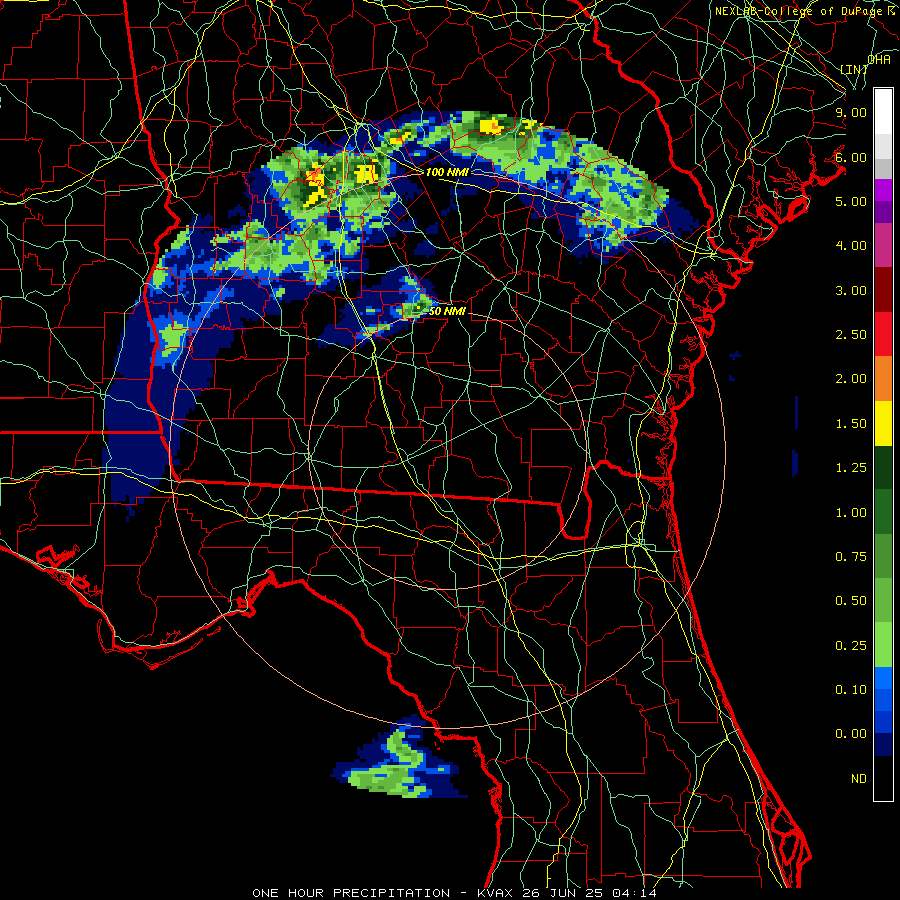900x900 pixels.
Task: Click the '4.00' legend value
Action: click(x=851, y=246)
